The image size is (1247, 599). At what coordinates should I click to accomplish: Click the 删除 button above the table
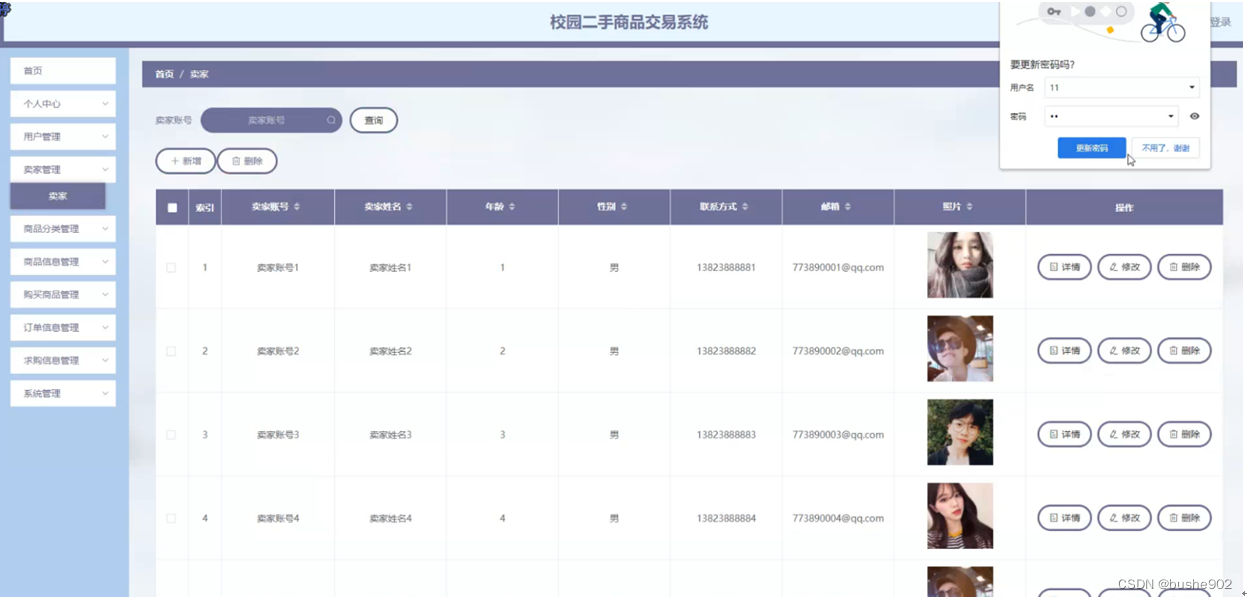point(247,161)
